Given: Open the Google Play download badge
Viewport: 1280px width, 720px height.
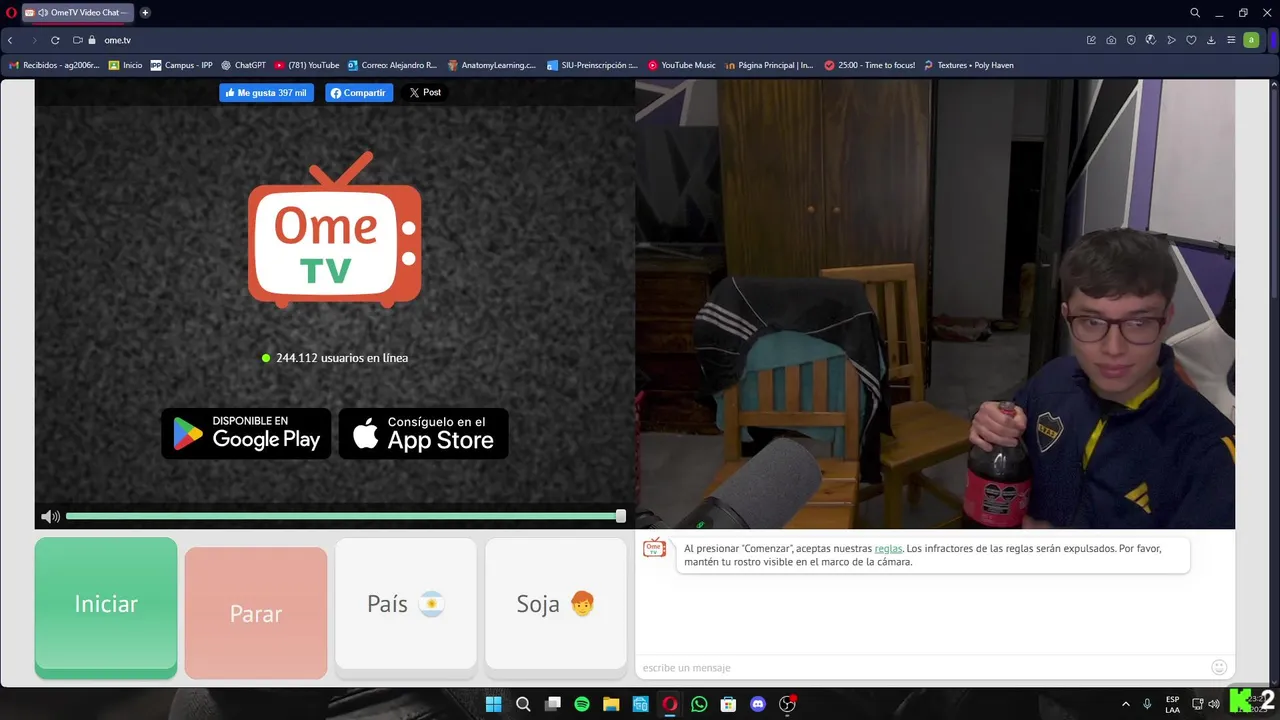Looking at the screenshot, I should point(246,434).
